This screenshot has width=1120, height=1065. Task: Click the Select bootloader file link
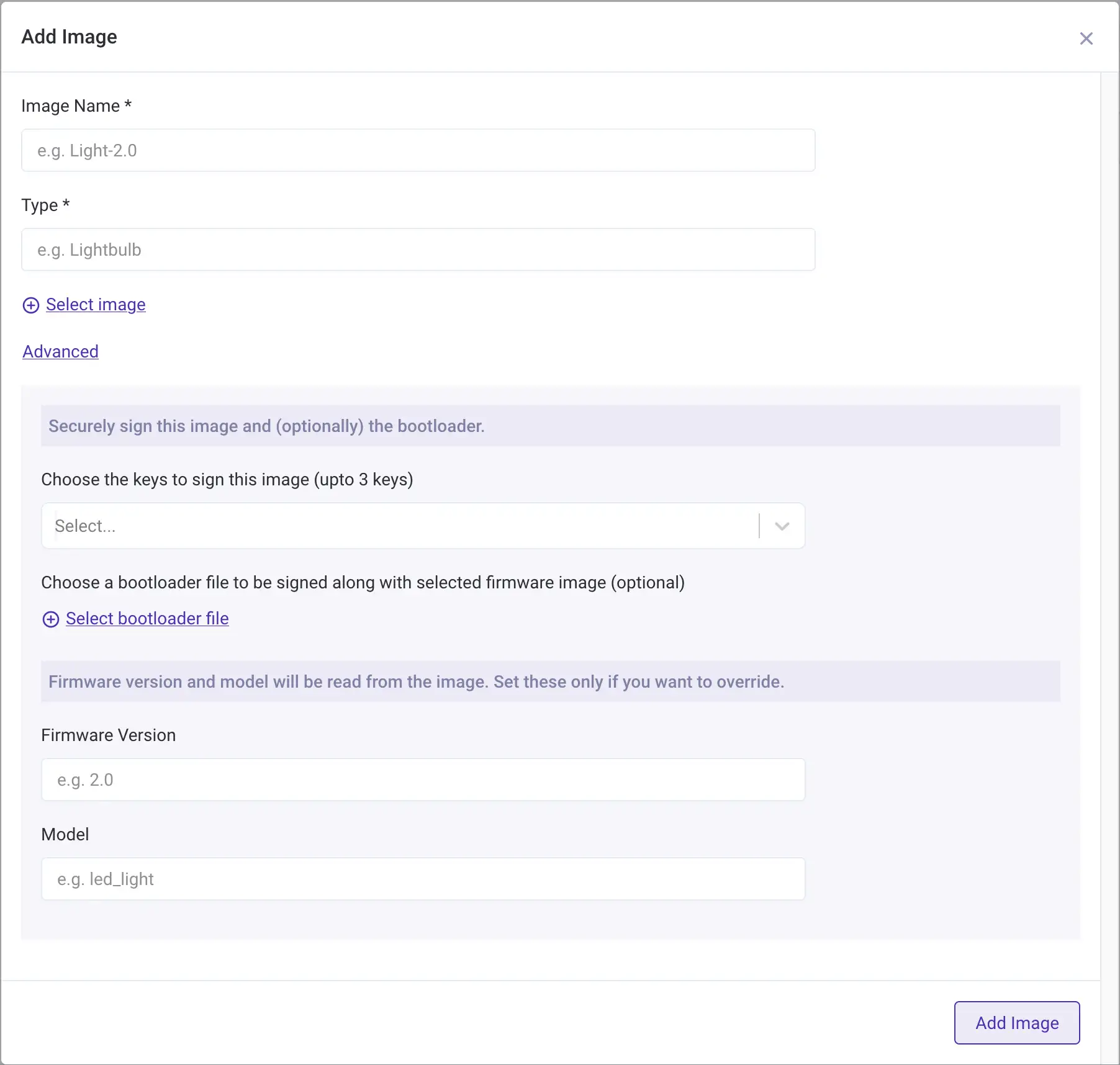click(x=147, y=619)
